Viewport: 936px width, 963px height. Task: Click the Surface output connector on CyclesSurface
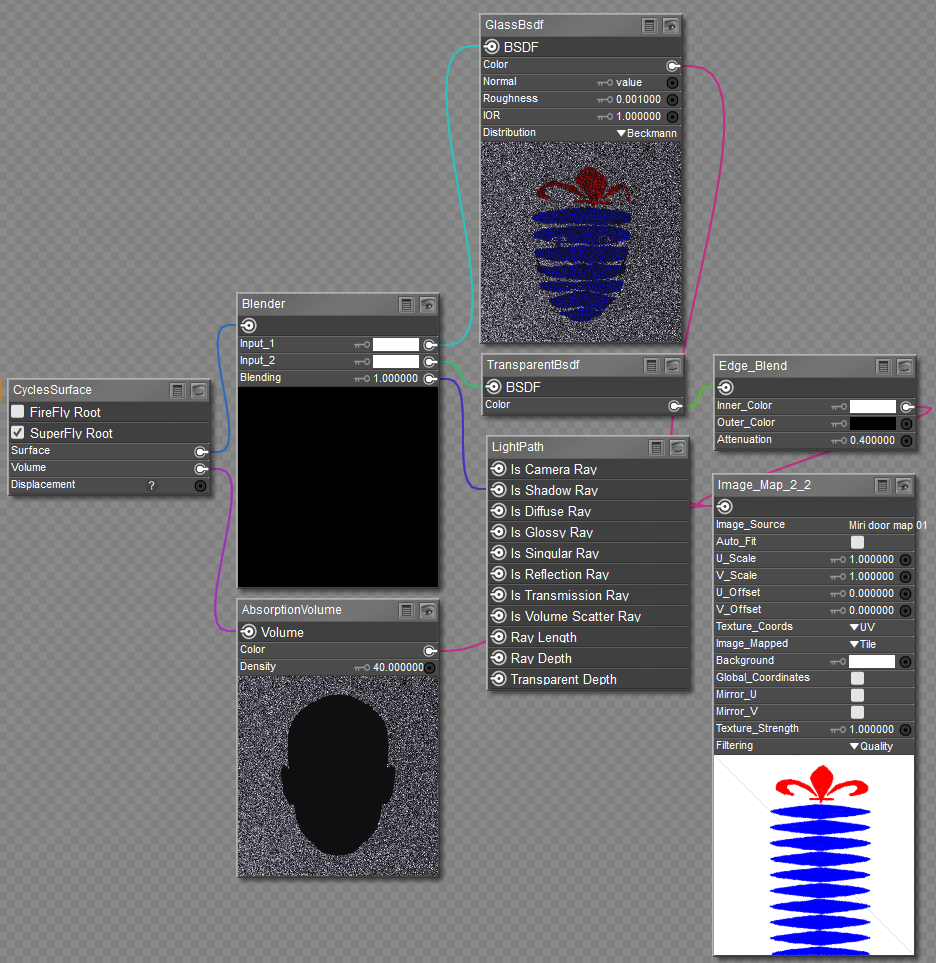[x=201, y=451]
